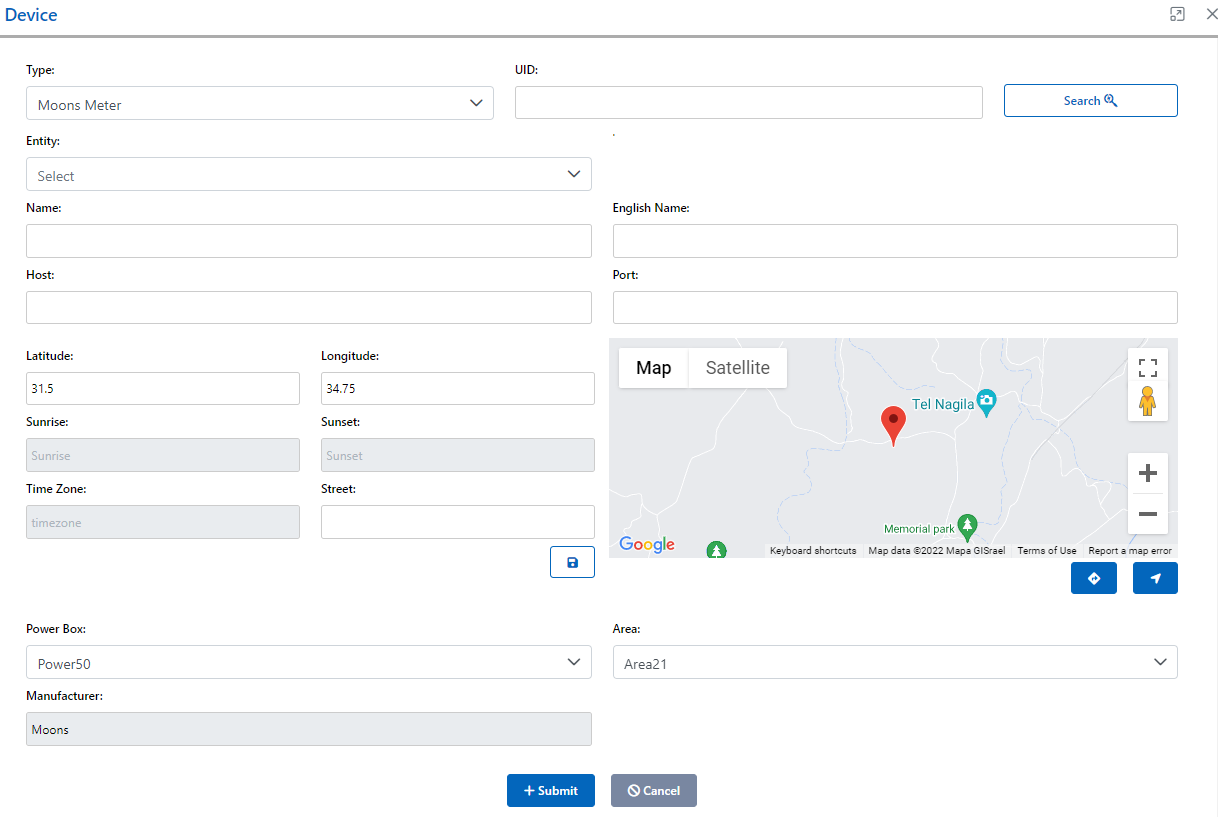This screenshot has height=817, width=1218.
Task: Open the Entity select dropdown
Action: pos(308,174)
